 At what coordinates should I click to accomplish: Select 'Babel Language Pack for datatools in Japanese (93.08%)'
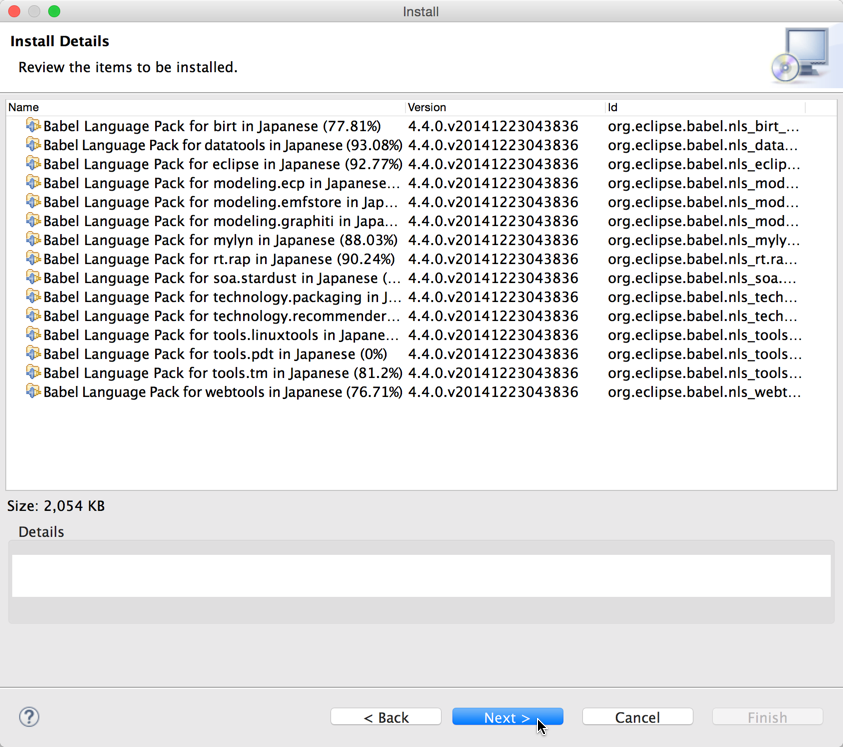[x=223, y=145]
